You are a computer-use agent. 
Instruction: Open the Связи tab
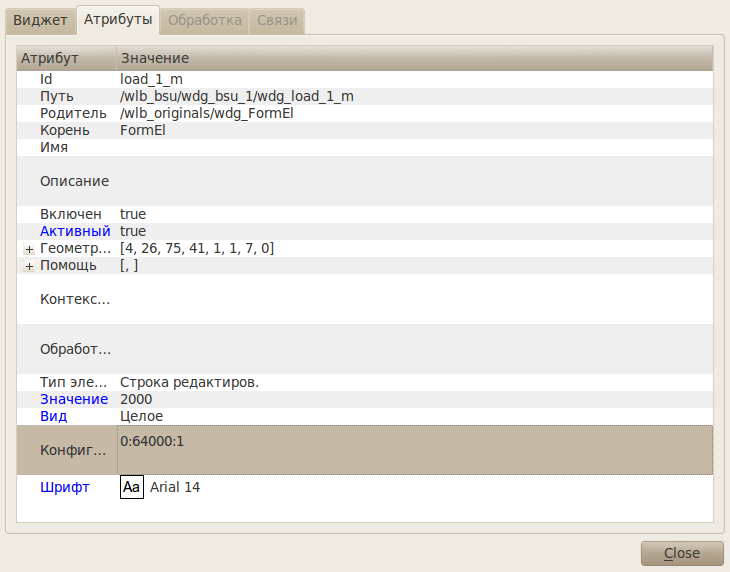276,20
